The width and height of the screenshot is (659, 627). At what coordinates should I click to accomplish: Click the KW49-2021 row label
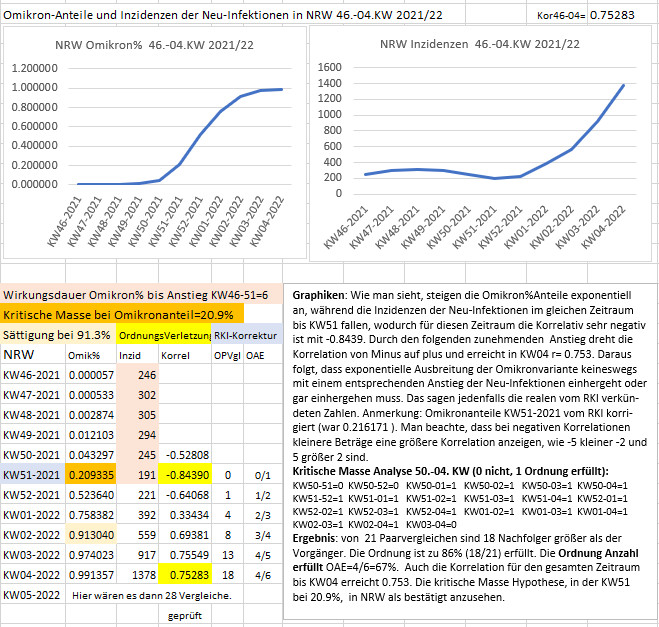click(33, 435)
